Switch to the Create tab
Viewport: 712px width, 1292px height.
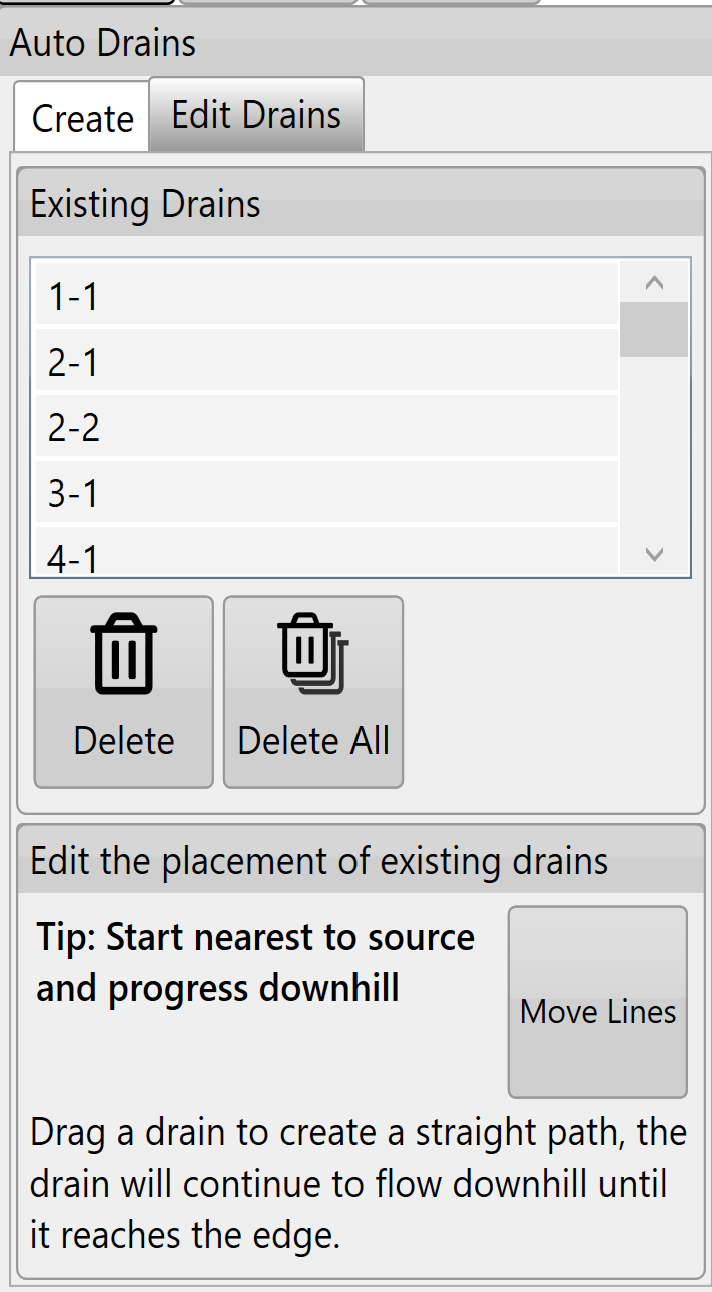[82, 118]
